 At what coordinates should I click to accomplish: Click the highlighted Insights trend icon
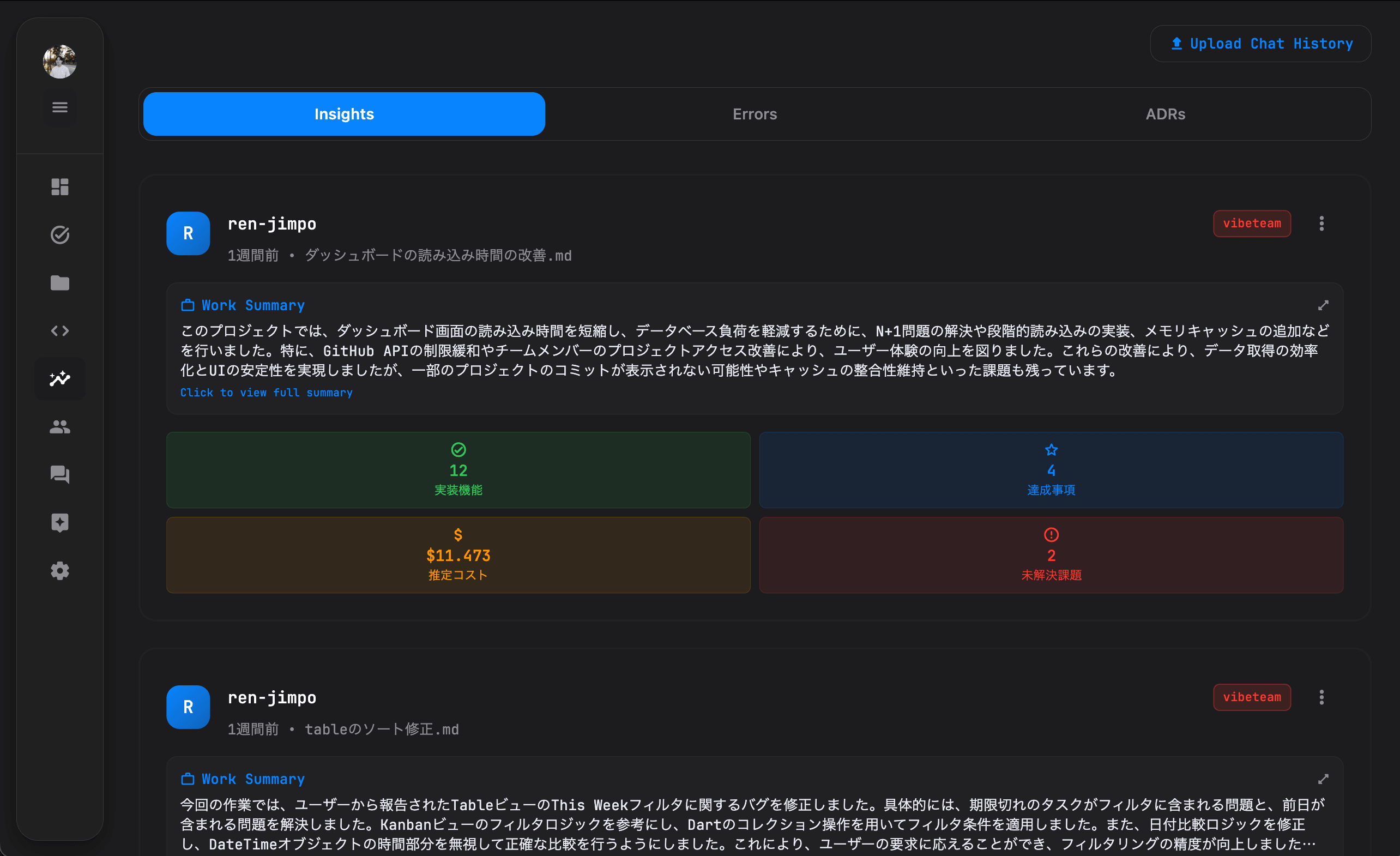click(59, 378)
